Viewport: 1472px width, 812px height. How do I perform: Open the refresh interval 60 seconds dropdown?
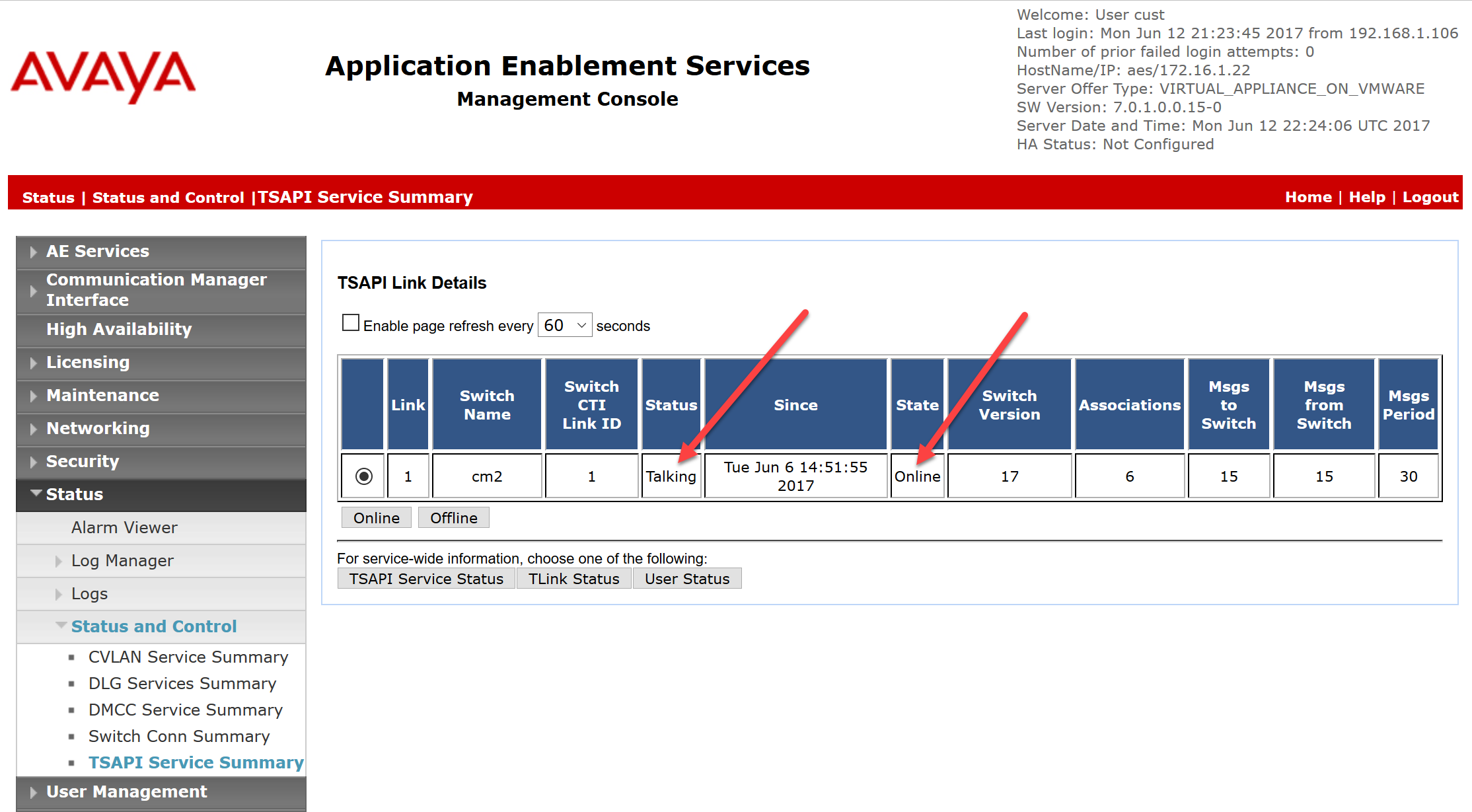coord(565,325)
